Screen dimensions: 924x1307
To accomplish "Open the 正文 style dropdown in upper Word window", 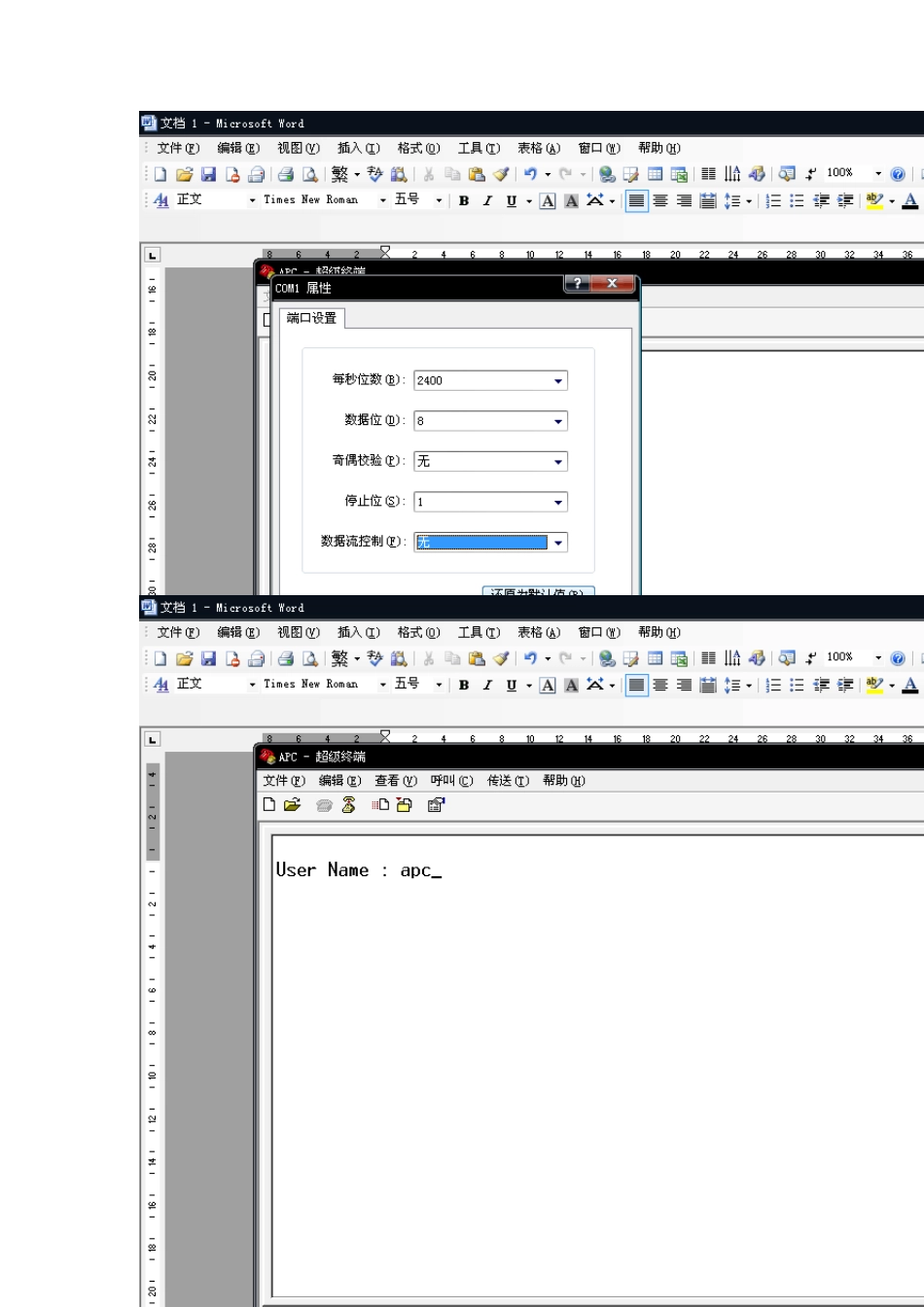I will pos(253,200).
